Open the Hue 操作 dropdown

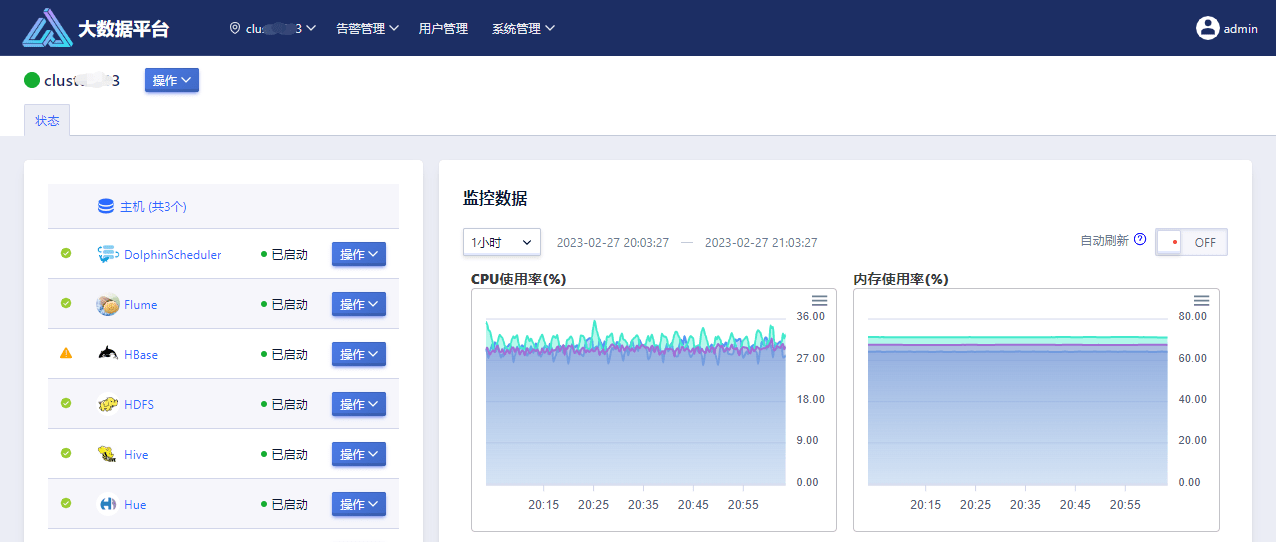coord(359,505)
